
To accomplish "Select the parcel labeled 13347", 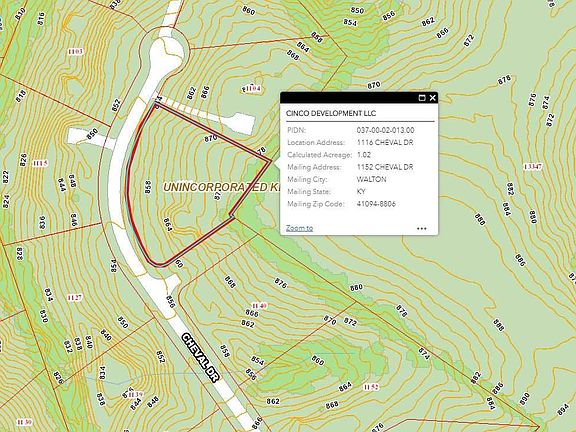I will tap(533, 167).
